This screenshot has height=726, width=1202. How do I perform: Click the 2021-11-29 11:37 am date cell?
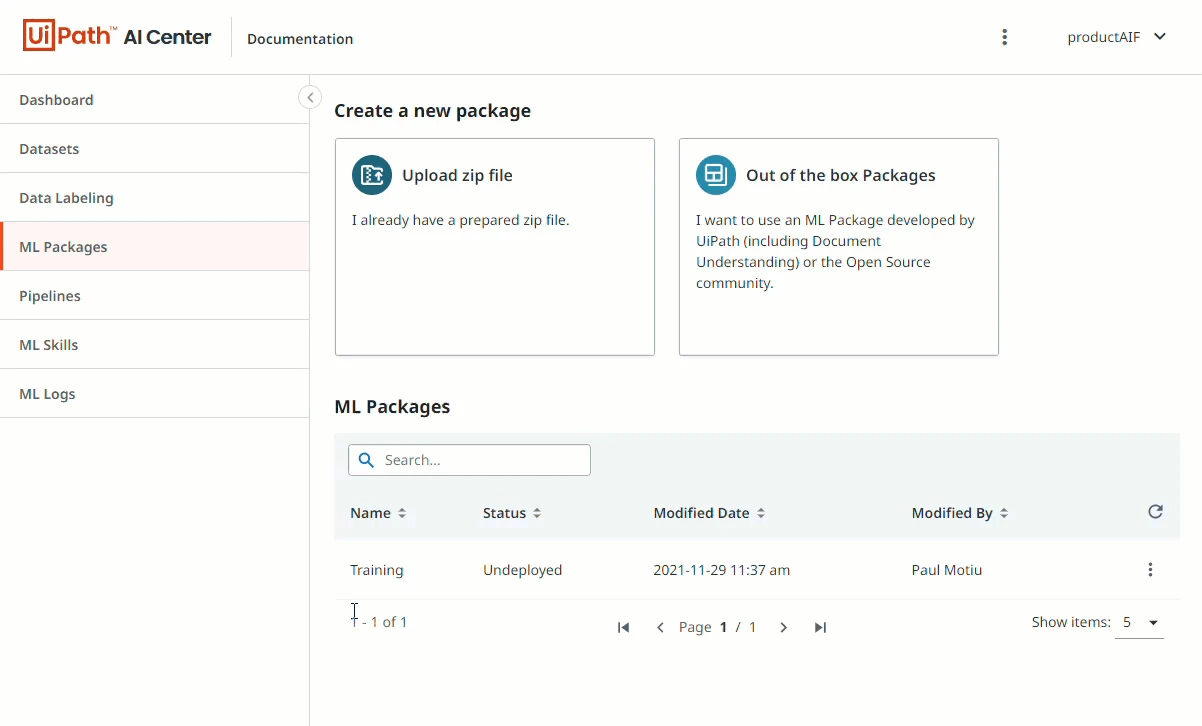722,570
